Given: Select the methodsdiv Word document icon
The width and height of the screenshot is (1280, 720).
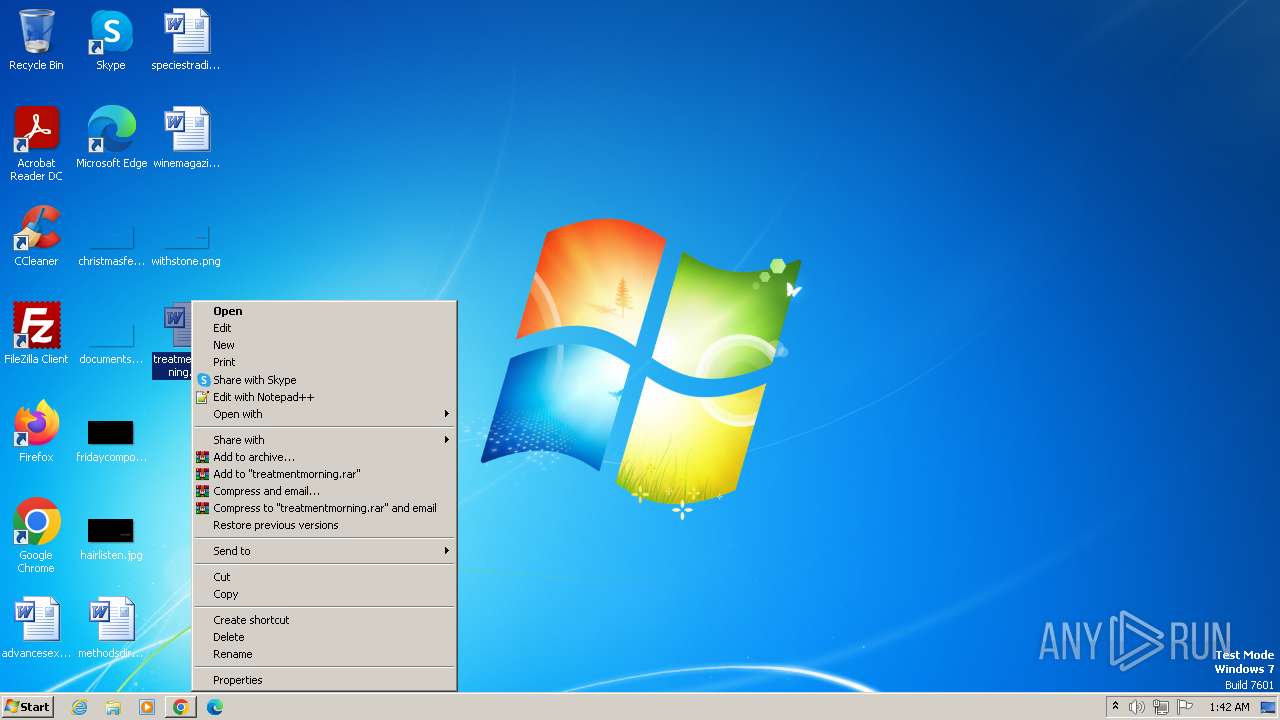Looking at the screenshot, I should 111,628.
